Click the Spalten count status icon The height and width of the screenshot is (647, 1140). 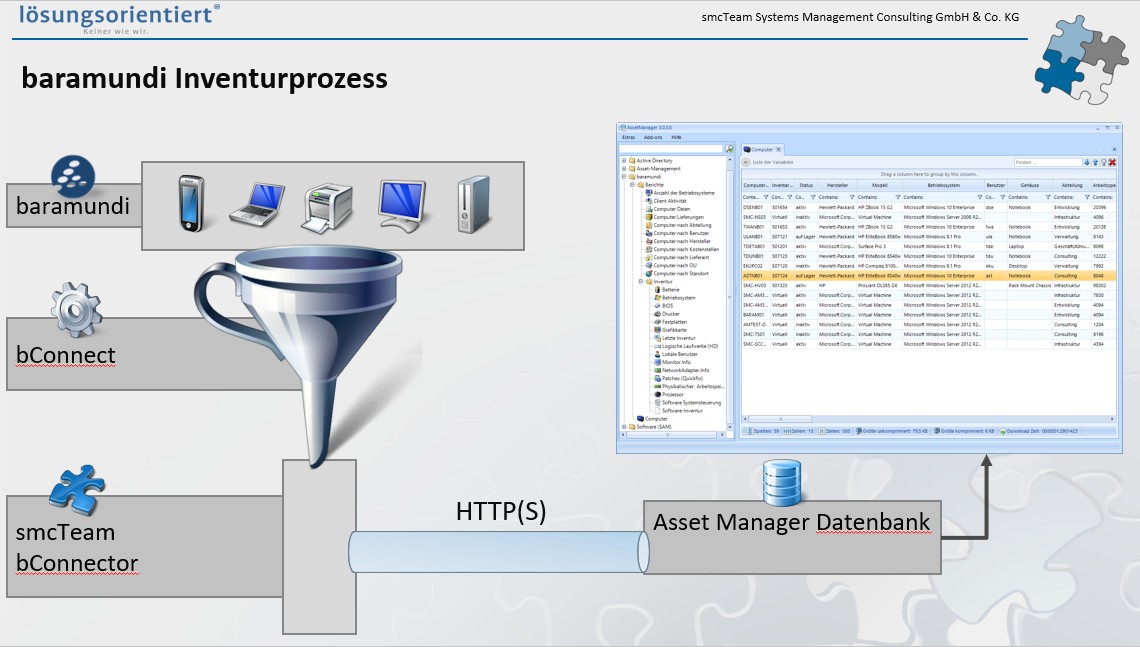point(750,431)
